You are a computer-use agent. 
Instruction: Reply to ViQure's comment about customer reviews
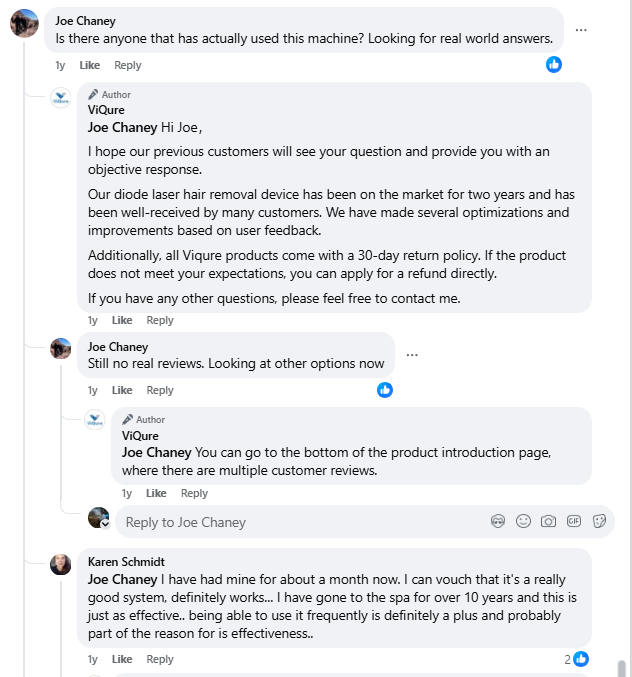coord(194,493)
